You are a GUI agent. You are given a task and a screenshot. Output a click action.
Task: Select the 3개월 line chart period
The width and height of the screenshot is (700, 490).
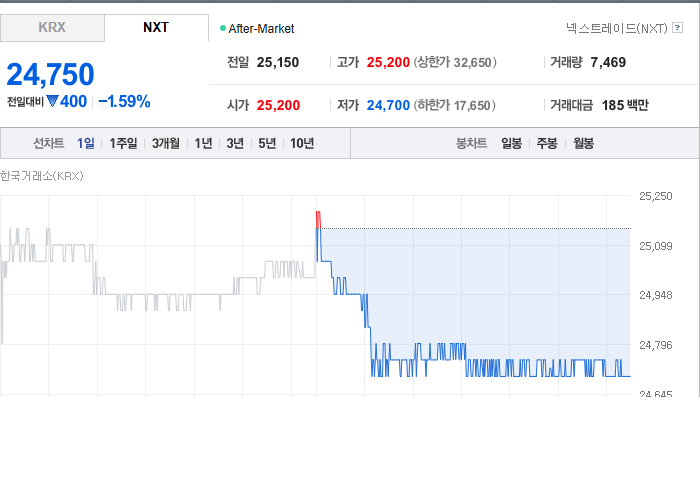[166, 143]
